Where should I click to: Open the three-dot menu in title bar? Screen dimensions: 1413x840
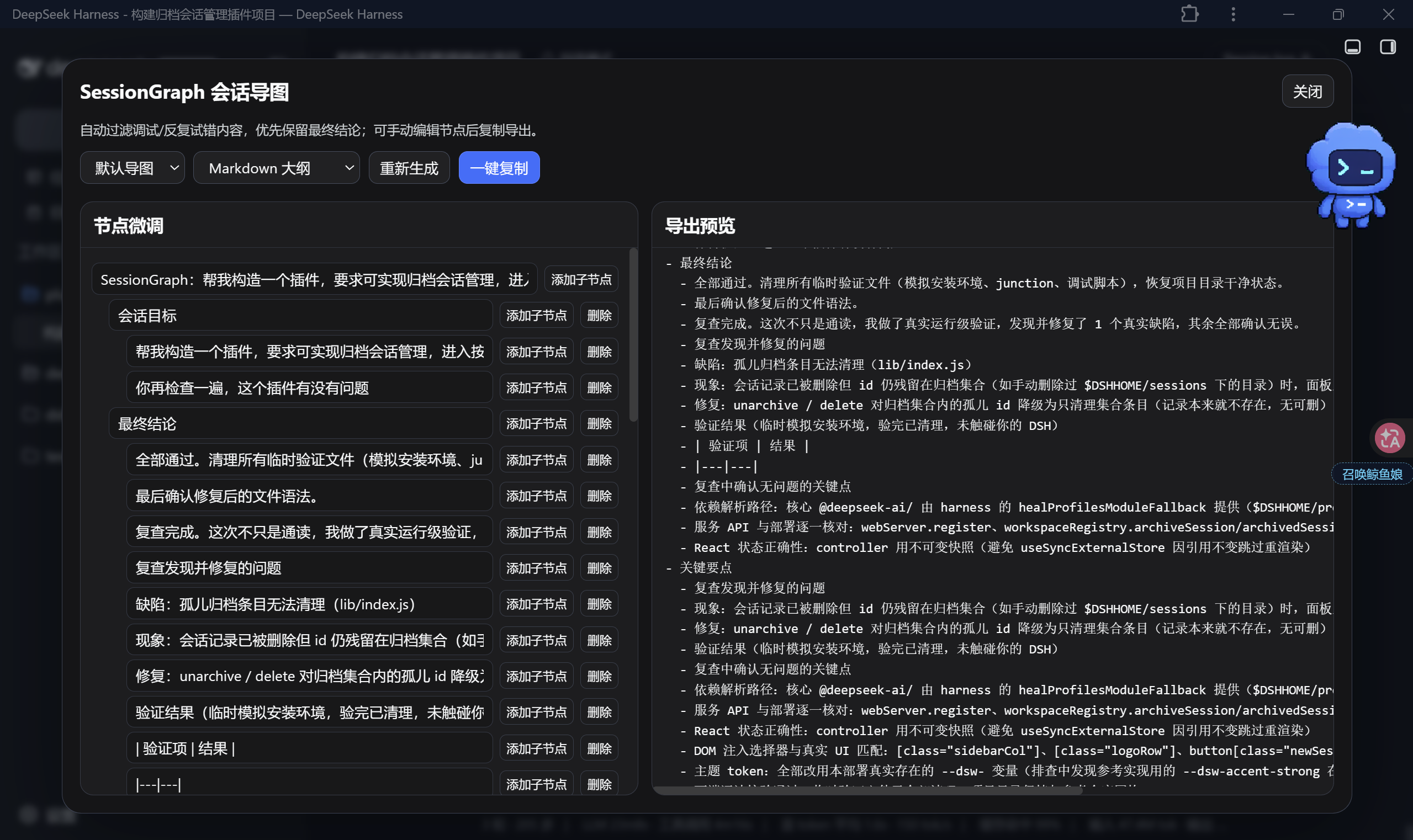[1233, 14]
